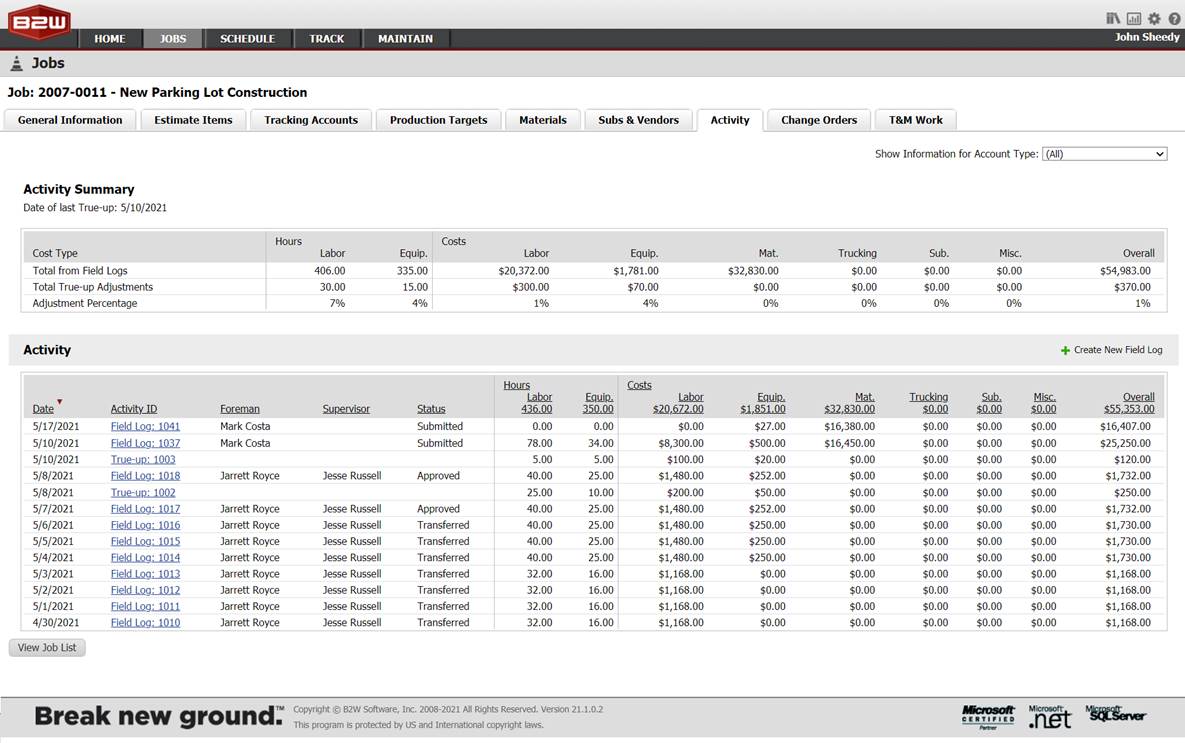Open True-up: 1003
The image size is (1185, 743).
tap(143, 460)
